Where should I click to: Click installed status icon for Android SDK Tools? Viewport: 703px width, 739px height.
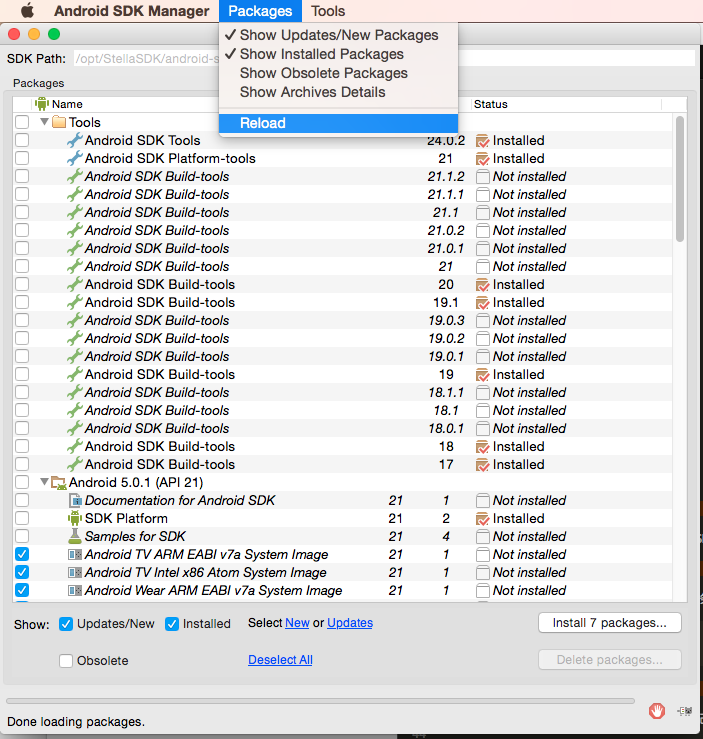click(482, 140)
